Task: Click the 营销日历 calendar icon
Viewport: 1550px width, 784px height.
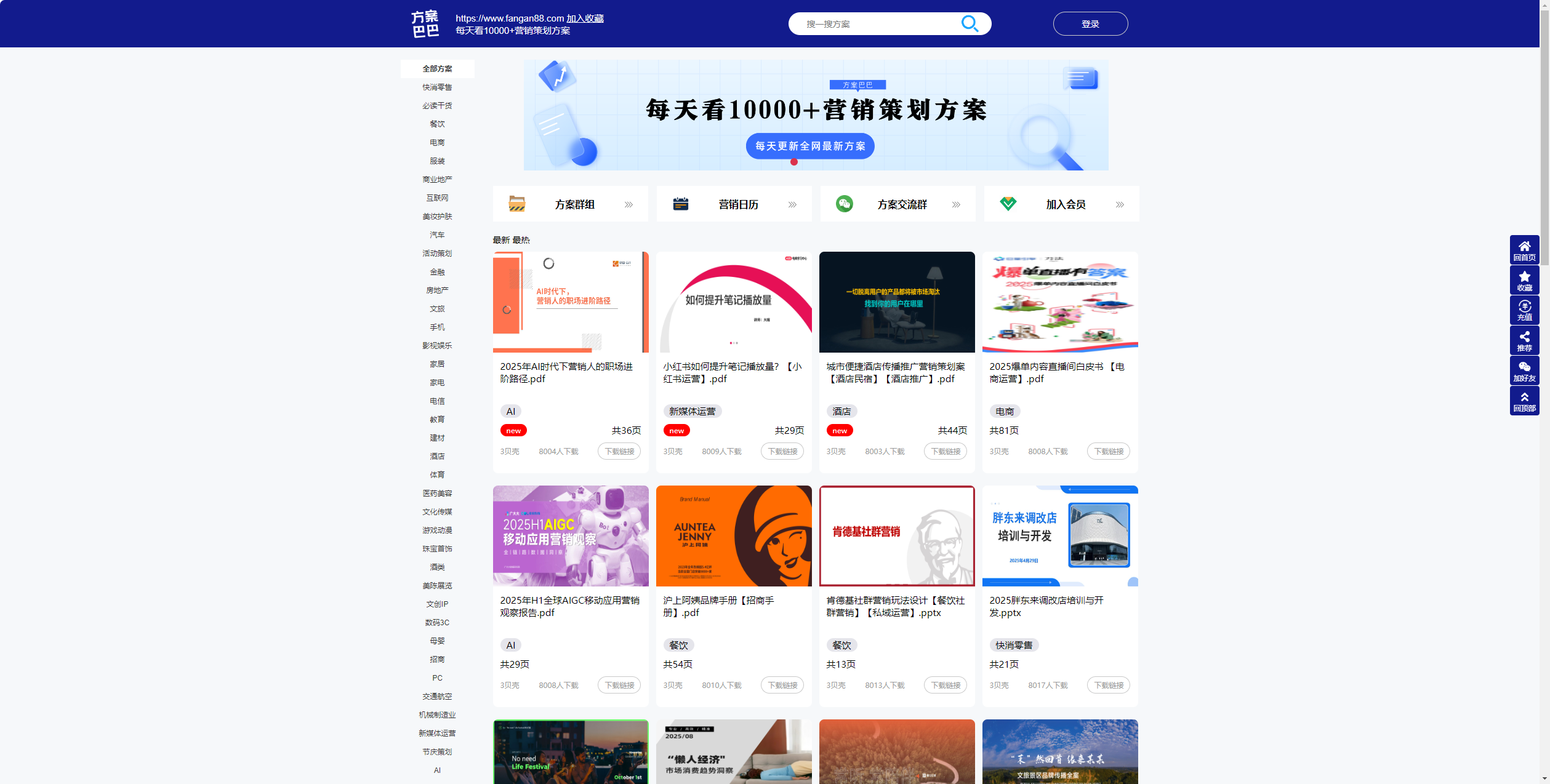Action: (x=680, y=204)
